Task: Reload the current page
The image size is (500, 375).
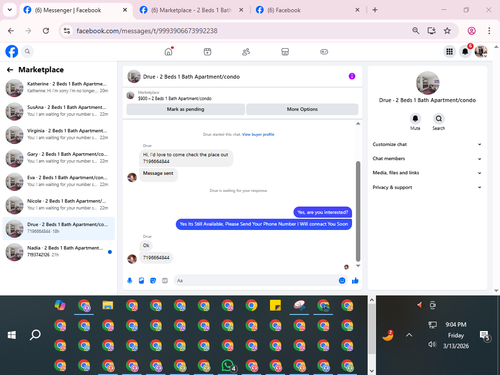Action: pyautogui.click(x=46, y=31)
